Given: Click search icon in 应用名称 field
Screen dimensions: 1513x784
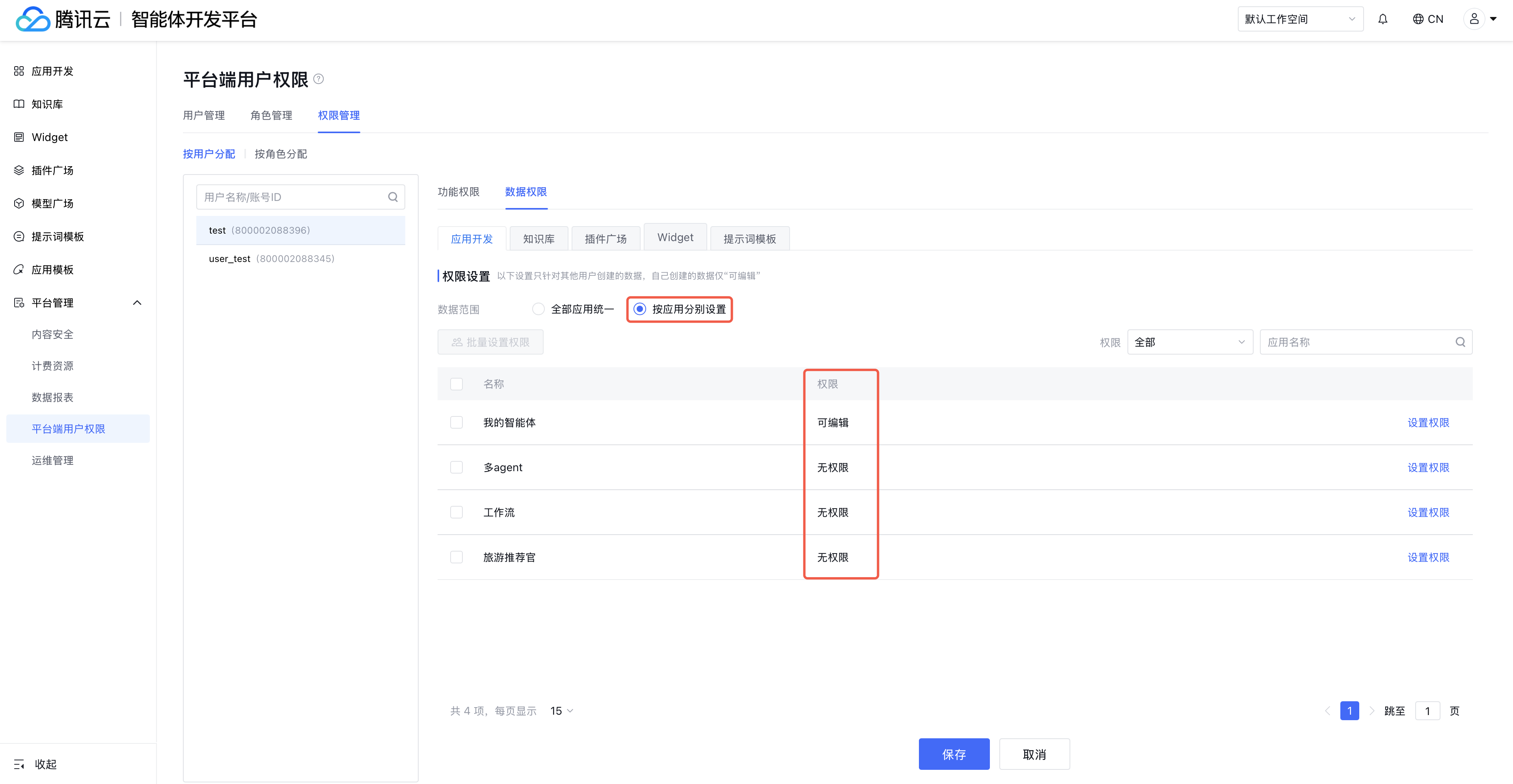Looking at the screenshot, I should pos(1460,342).
